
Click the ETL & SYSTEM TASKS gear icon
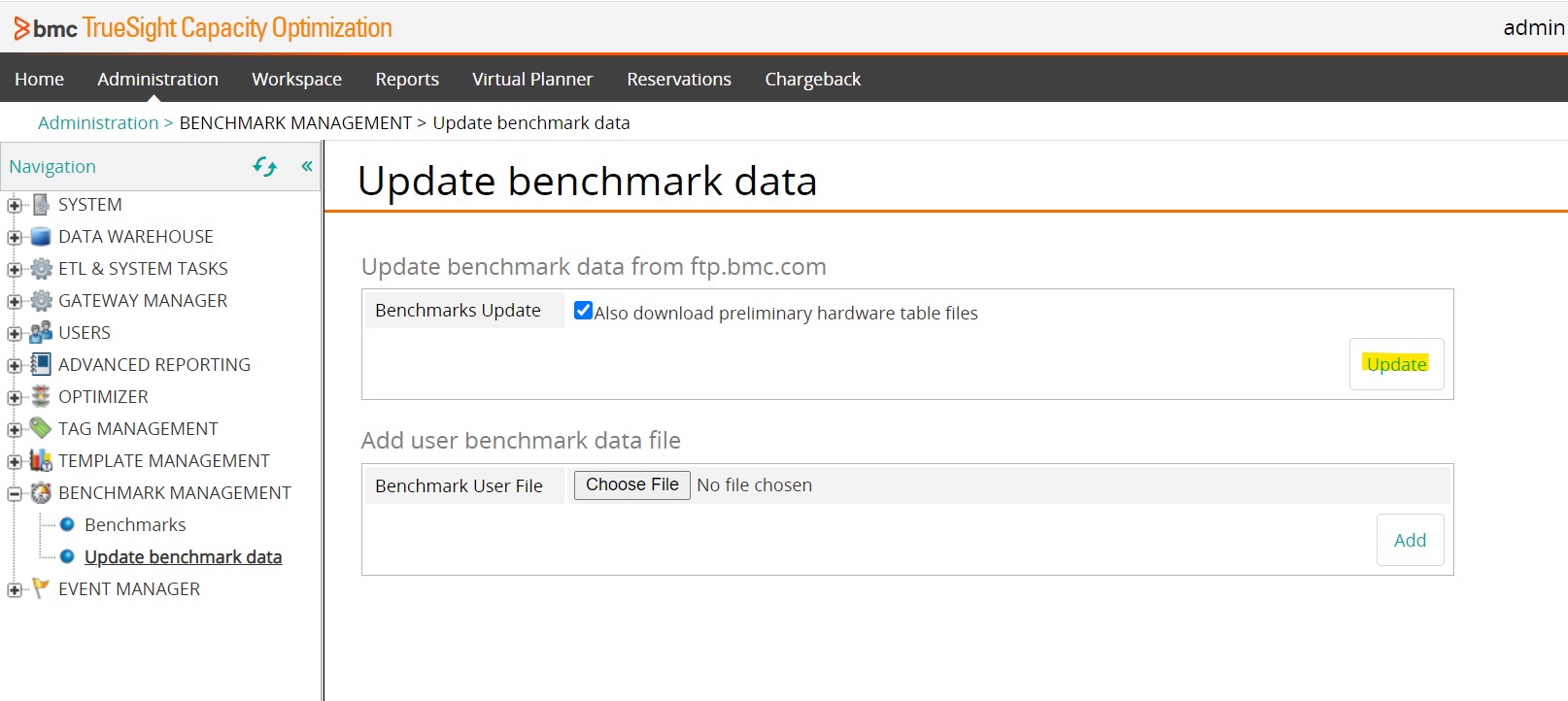tap(41, 269)
